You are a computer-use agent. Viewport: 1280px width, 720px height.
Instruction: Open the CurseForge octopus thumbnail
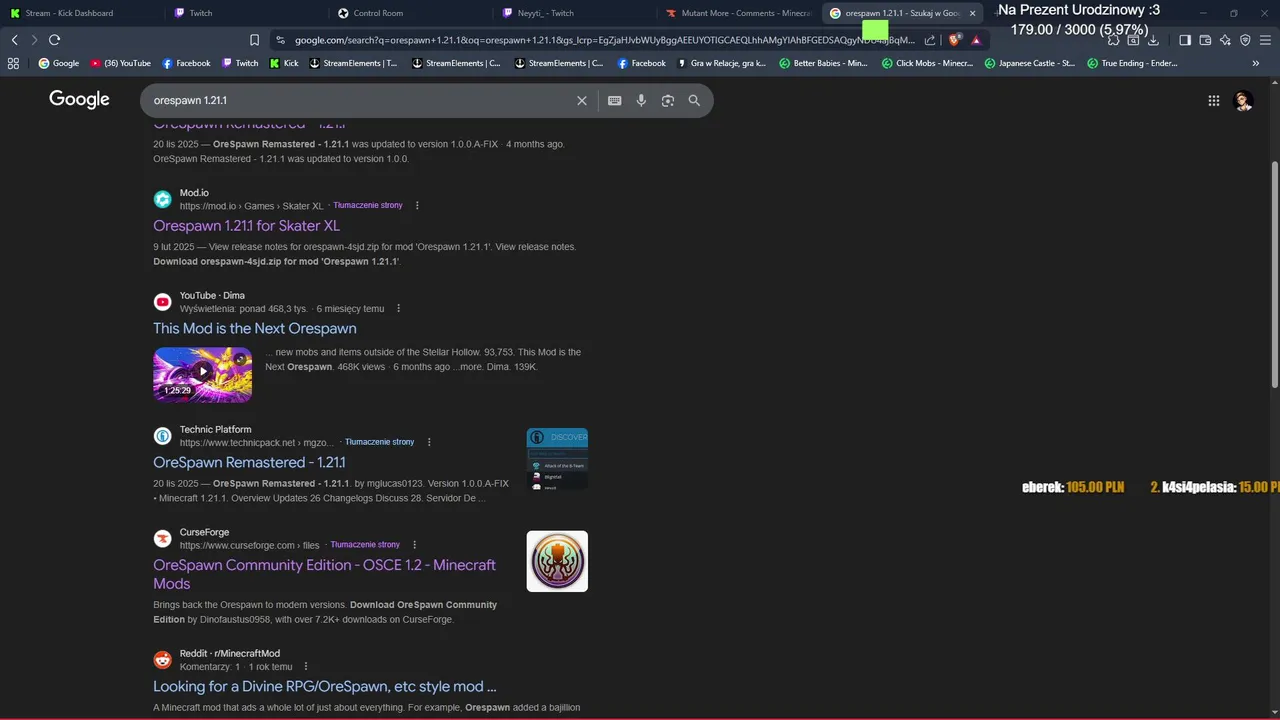click(x=557, y=561)
